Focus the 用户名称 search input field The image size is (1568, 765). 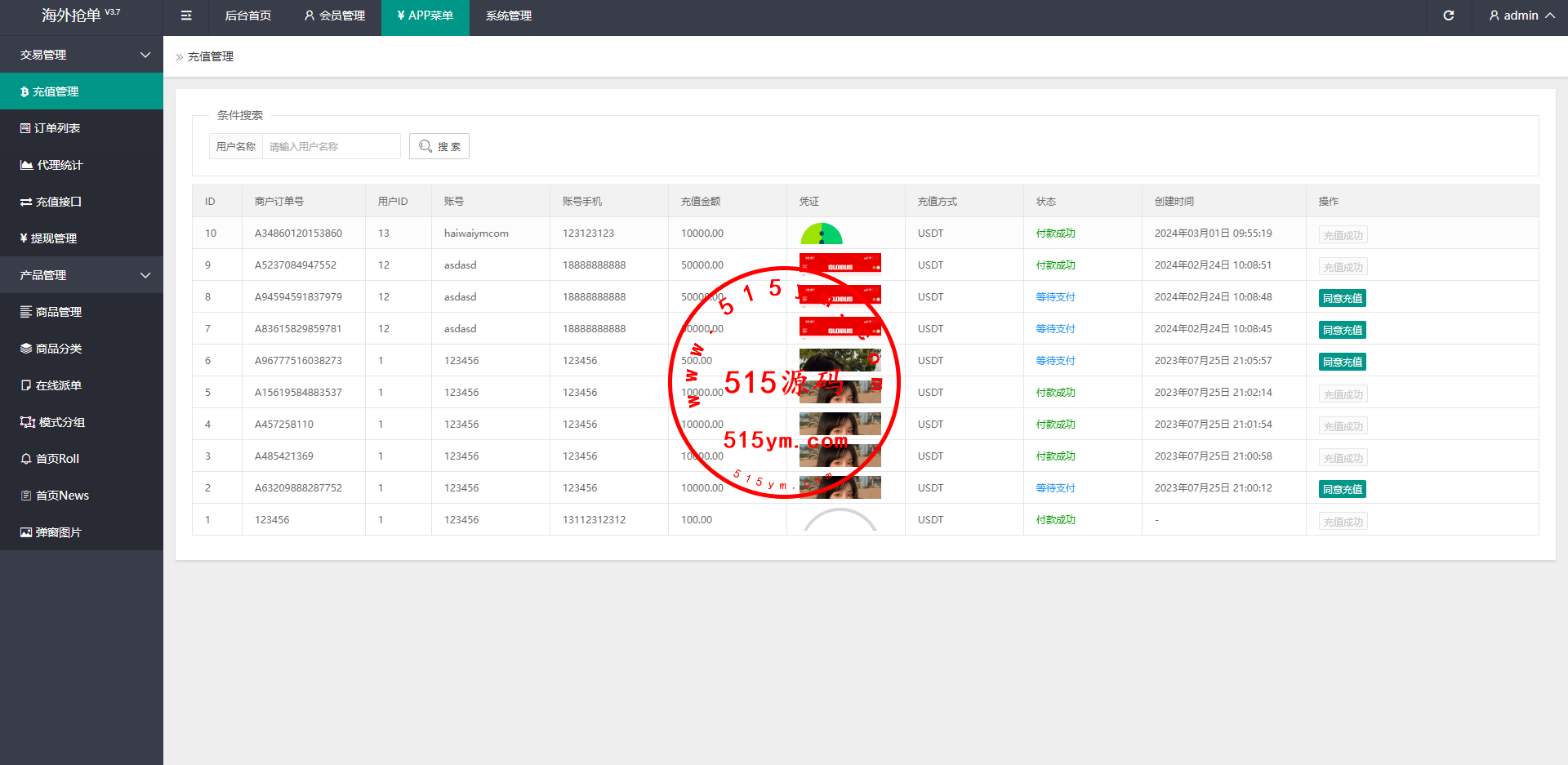[x=331, y=146]
